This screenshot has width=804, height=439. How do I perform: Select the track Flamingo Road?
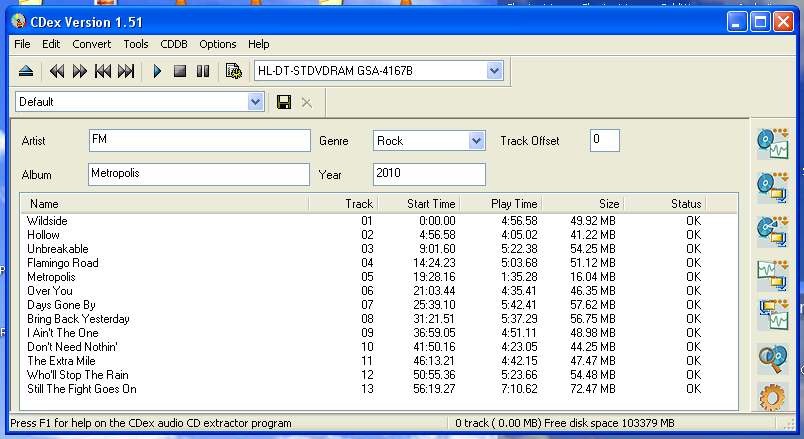63,263
